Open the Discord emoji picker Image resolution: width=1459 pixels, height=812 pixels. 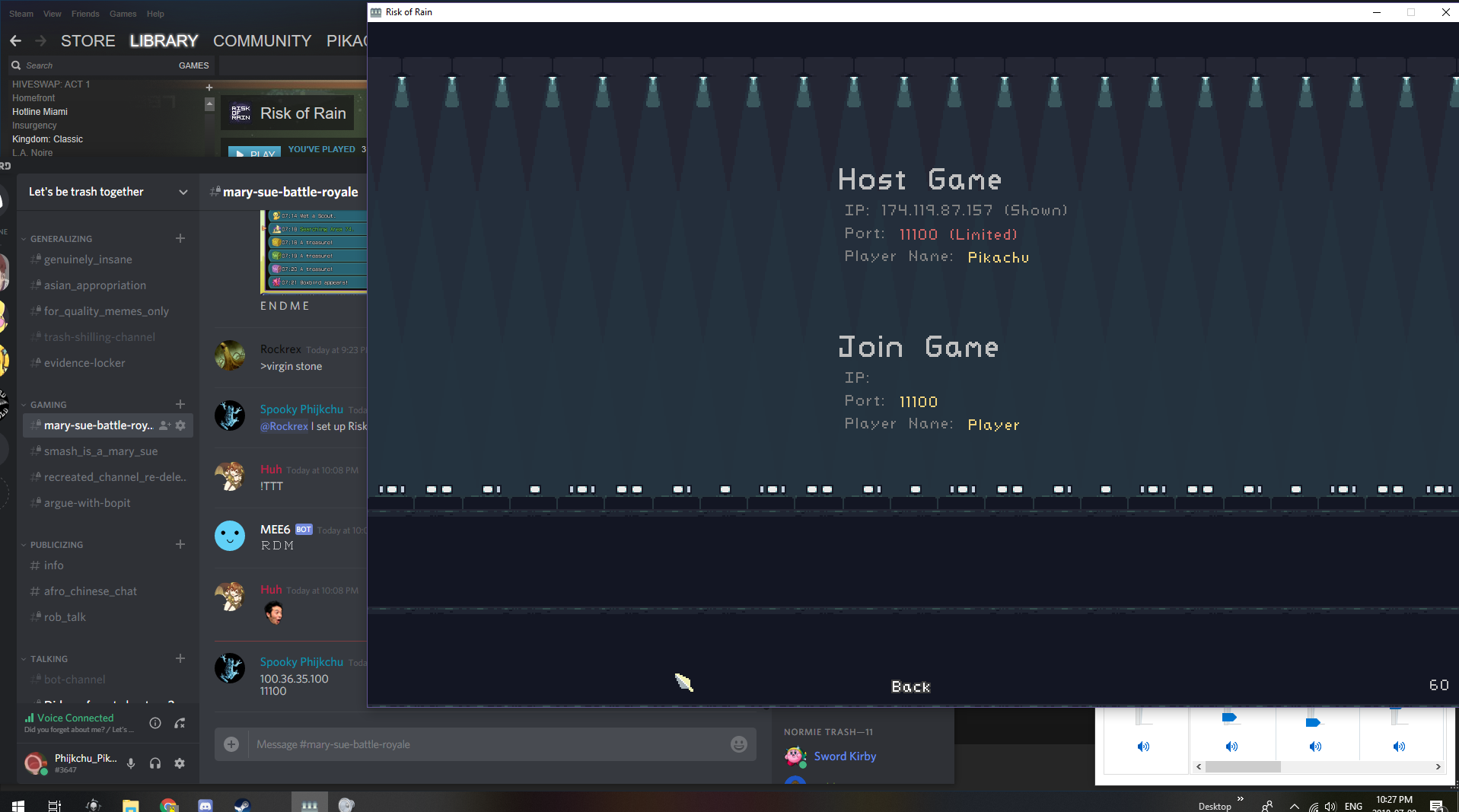click(739, 744)
